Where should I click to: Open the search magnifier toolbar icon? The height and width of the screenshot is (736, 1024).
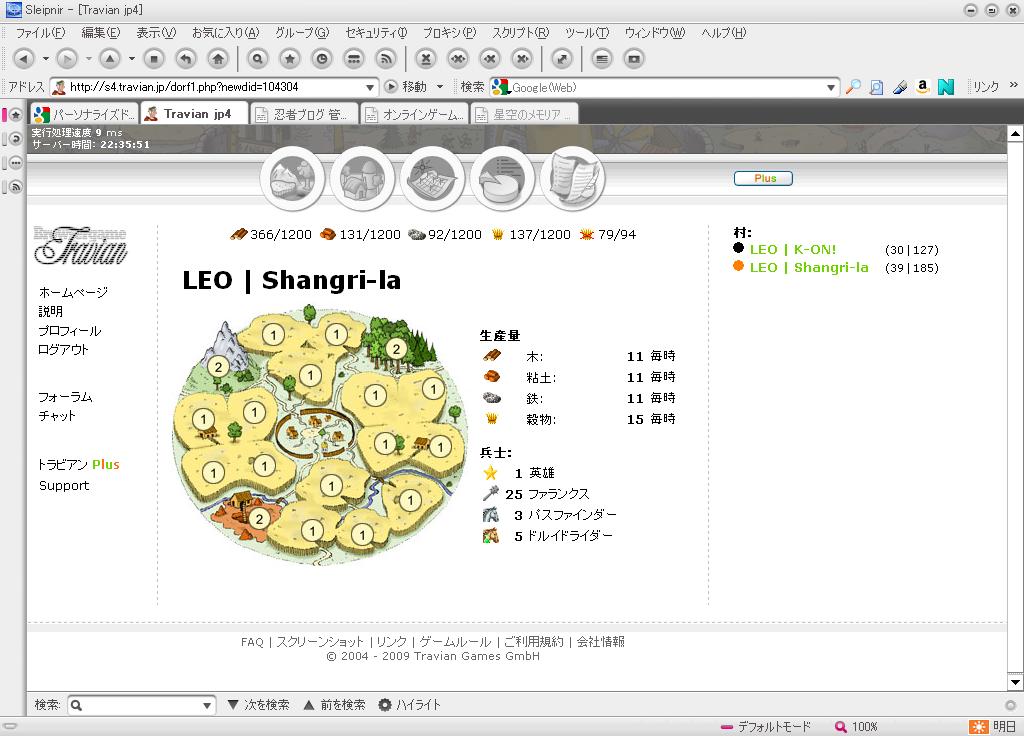258,59
